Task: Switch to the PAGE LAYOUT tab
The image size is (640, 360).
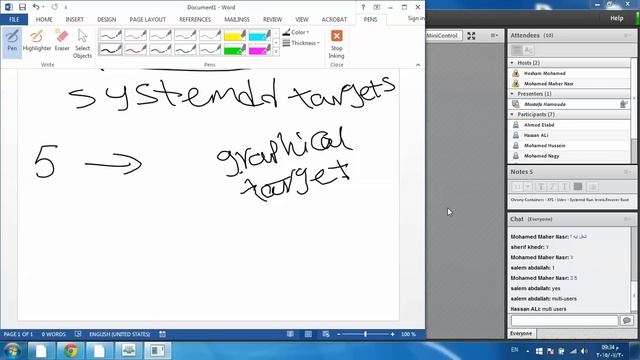Action: 148,19
